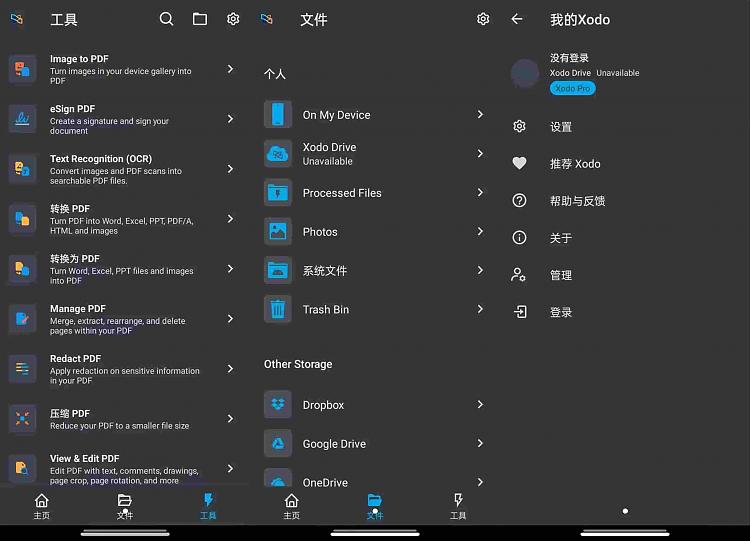750x541 pixels.
Task: Tap the user-gear icon beside 管理
Action: 518,275
